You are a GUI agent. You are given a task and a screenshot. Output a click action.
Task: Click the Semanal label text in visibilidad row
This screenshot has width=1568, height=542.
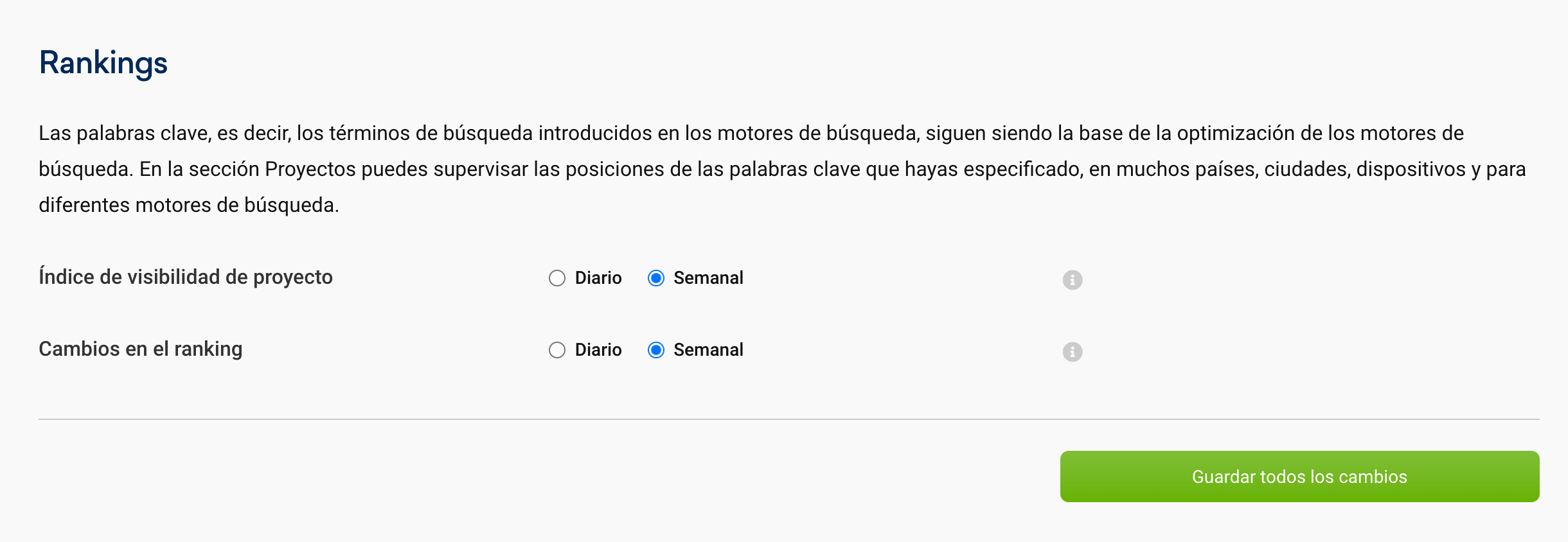pos(708,278)
